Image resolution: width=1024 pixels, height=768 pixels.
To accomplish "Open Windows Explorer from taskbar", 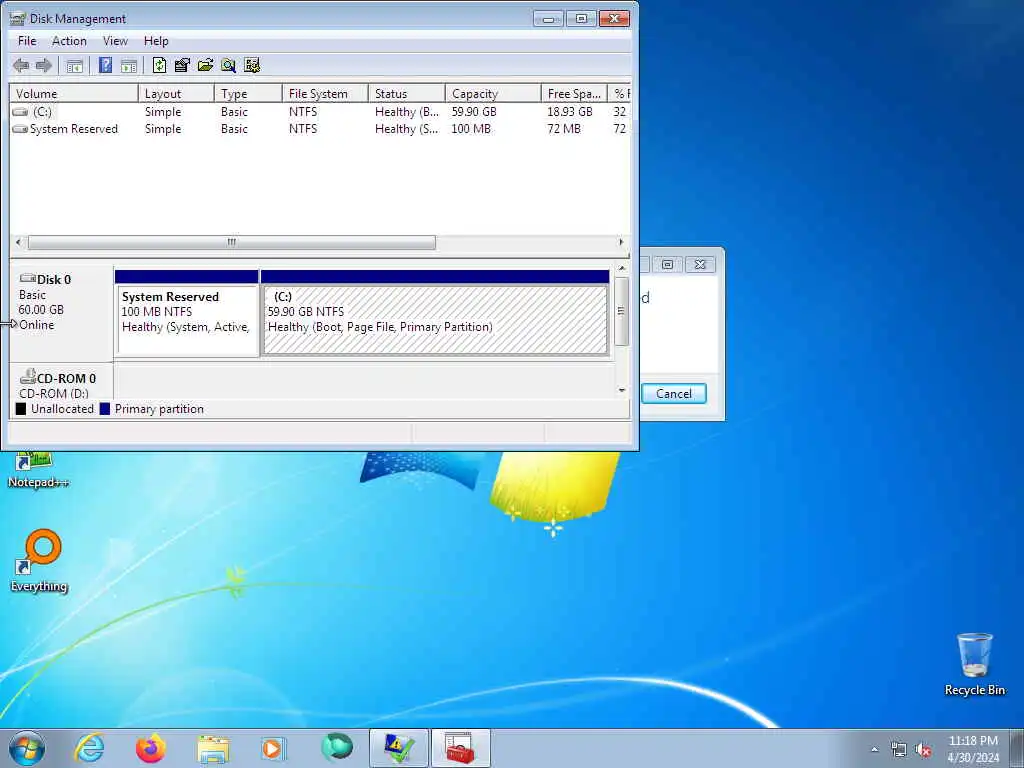I will coord(213,749).
